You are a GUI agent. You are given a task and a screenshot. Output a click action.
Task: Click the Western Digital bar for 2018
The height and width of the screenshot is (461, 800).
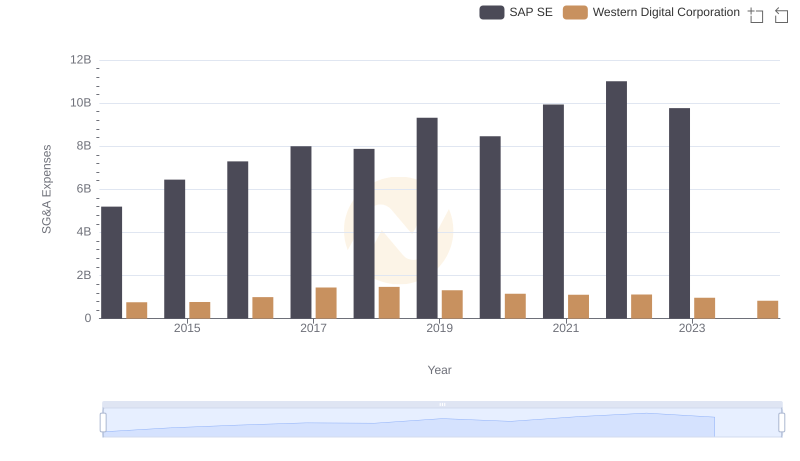[x=389, y=303]
